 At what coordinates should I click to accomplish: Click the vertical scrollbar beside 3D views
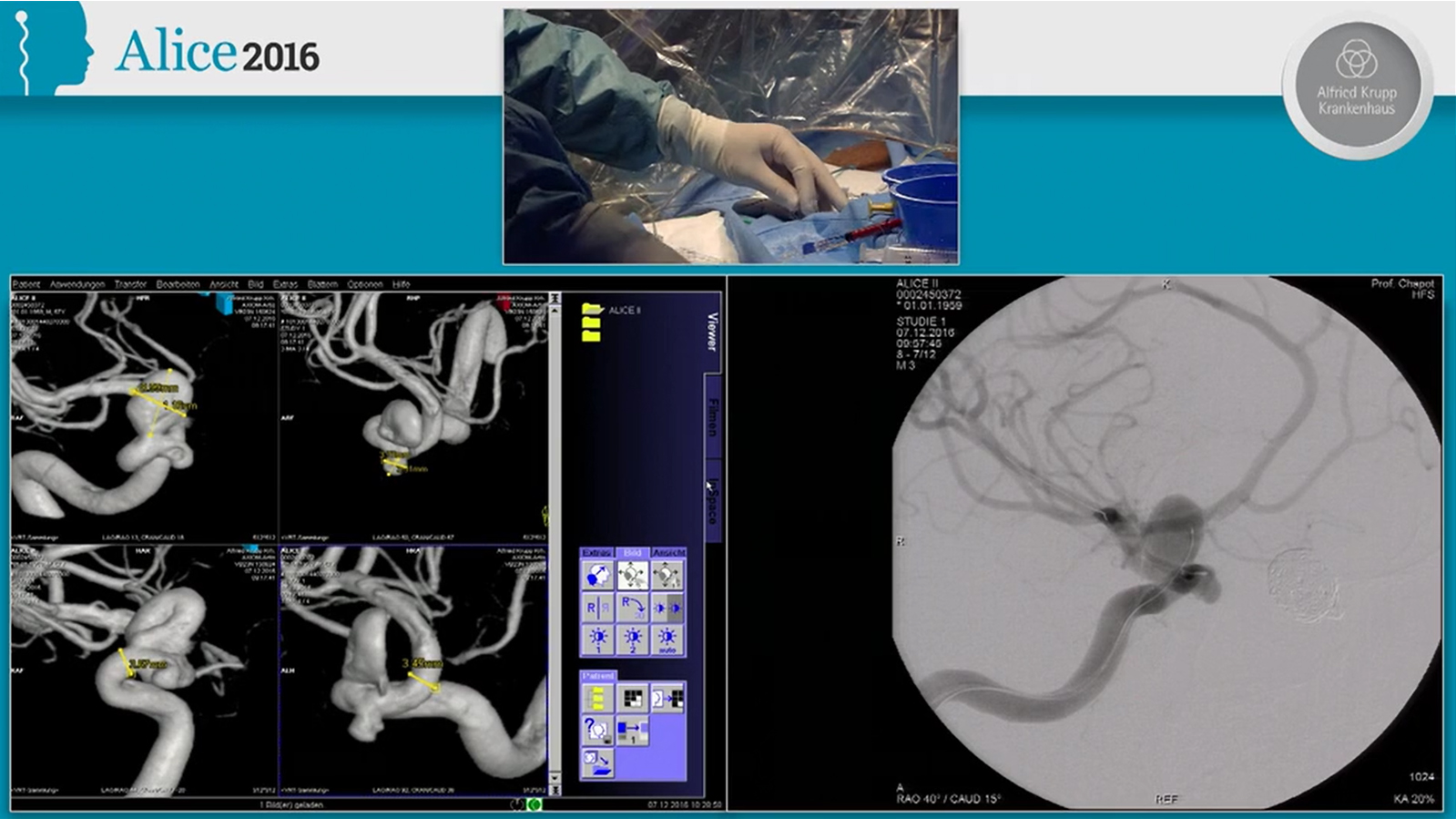555,547
